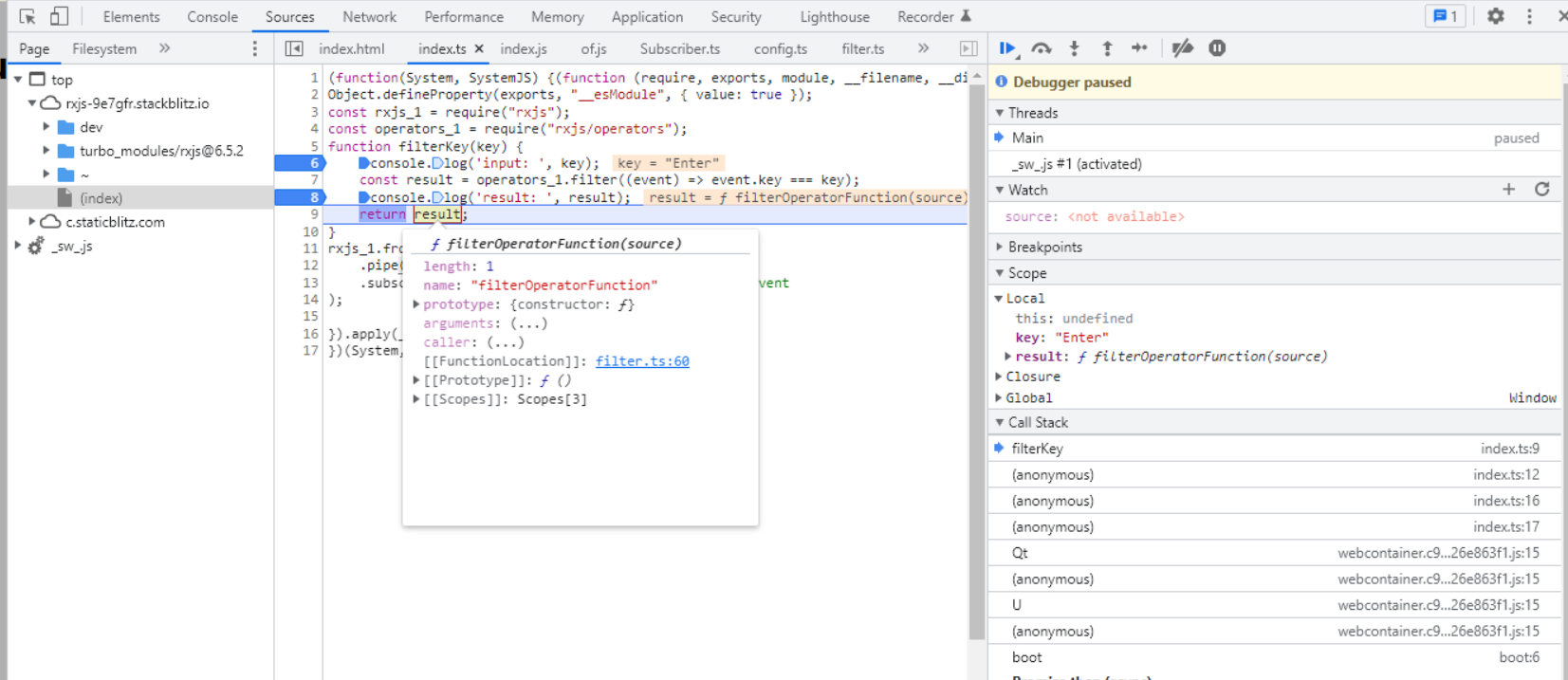Viewport: 1568px width, 680px height.
Task: Select the _sw_js service worker gear
Action: (x=36, y=246)
